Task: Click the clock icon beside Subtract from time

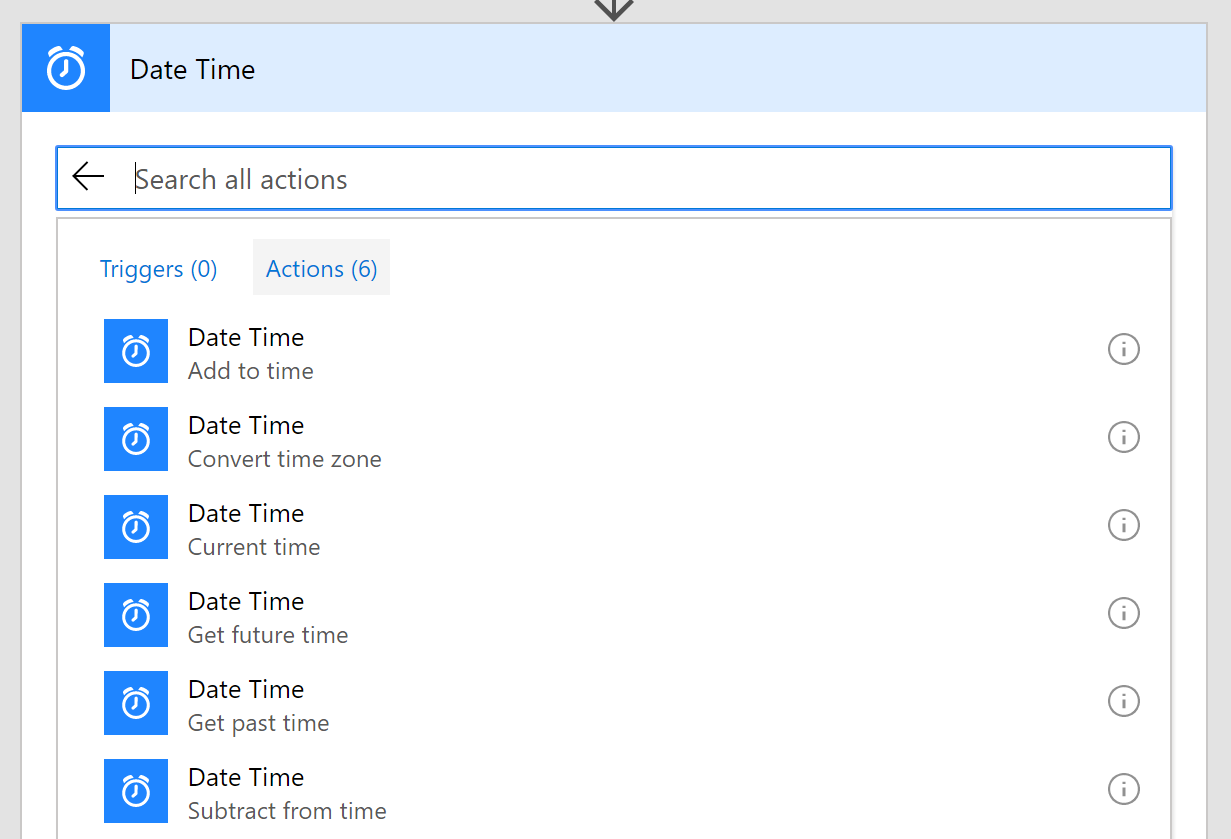Action: point(136,791)
